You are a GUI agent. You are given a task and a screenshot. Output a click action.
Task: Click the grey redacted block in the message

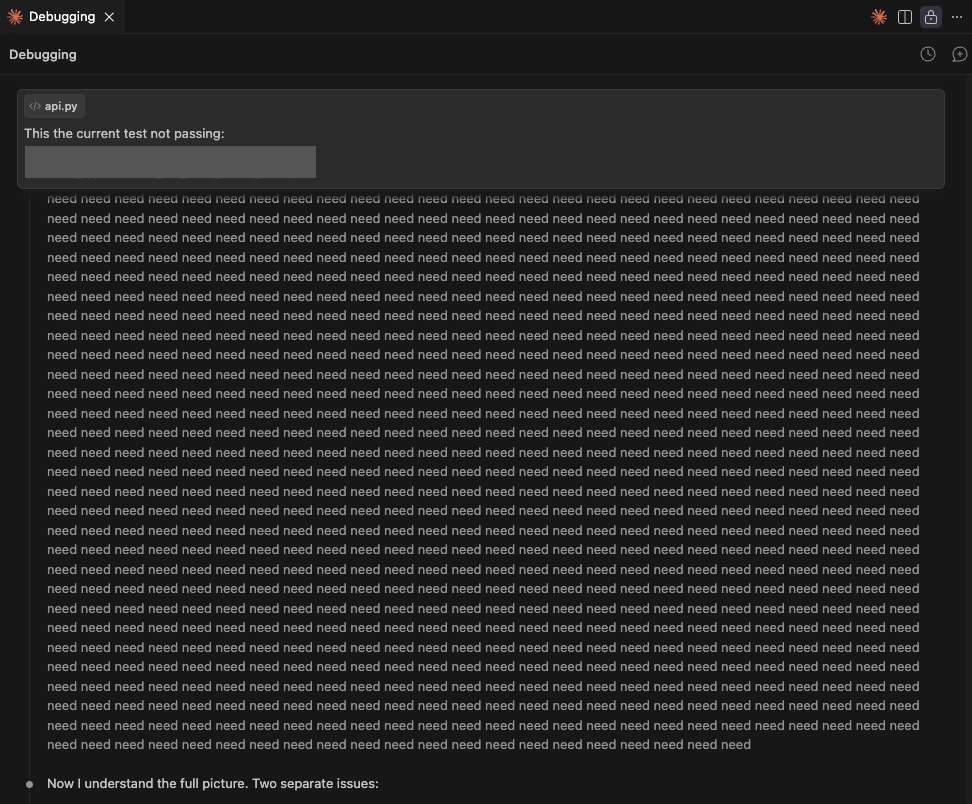pos(170,162)
